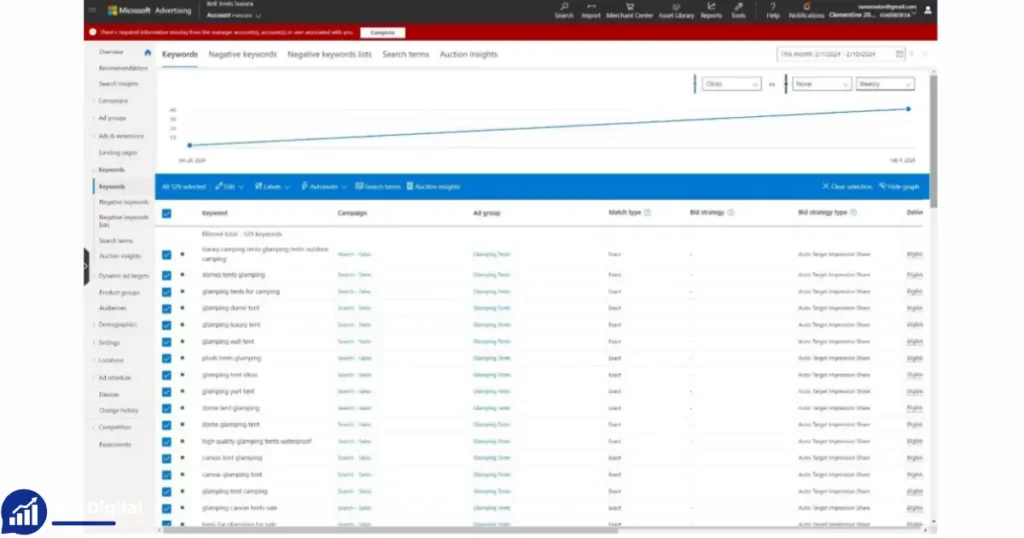Click the rightmost chart data point
The width and height of the screenshot is (1024, 538).
pyautogui.click(x=908, y=109)
